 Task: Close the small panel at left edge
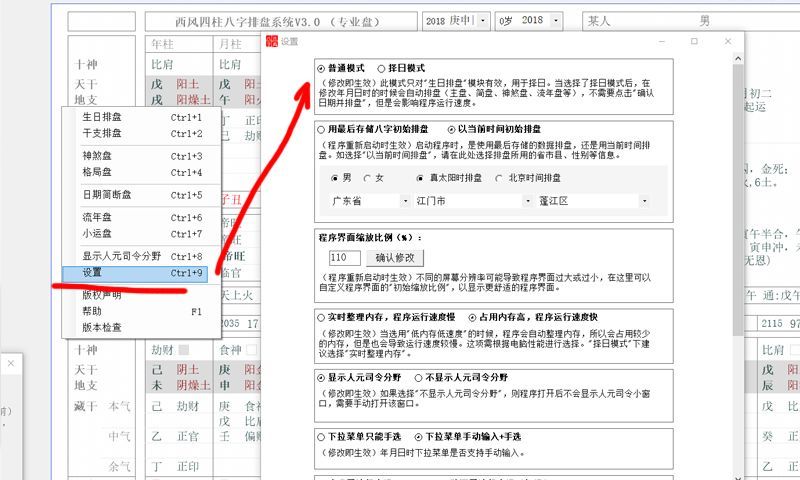[11, 364]
